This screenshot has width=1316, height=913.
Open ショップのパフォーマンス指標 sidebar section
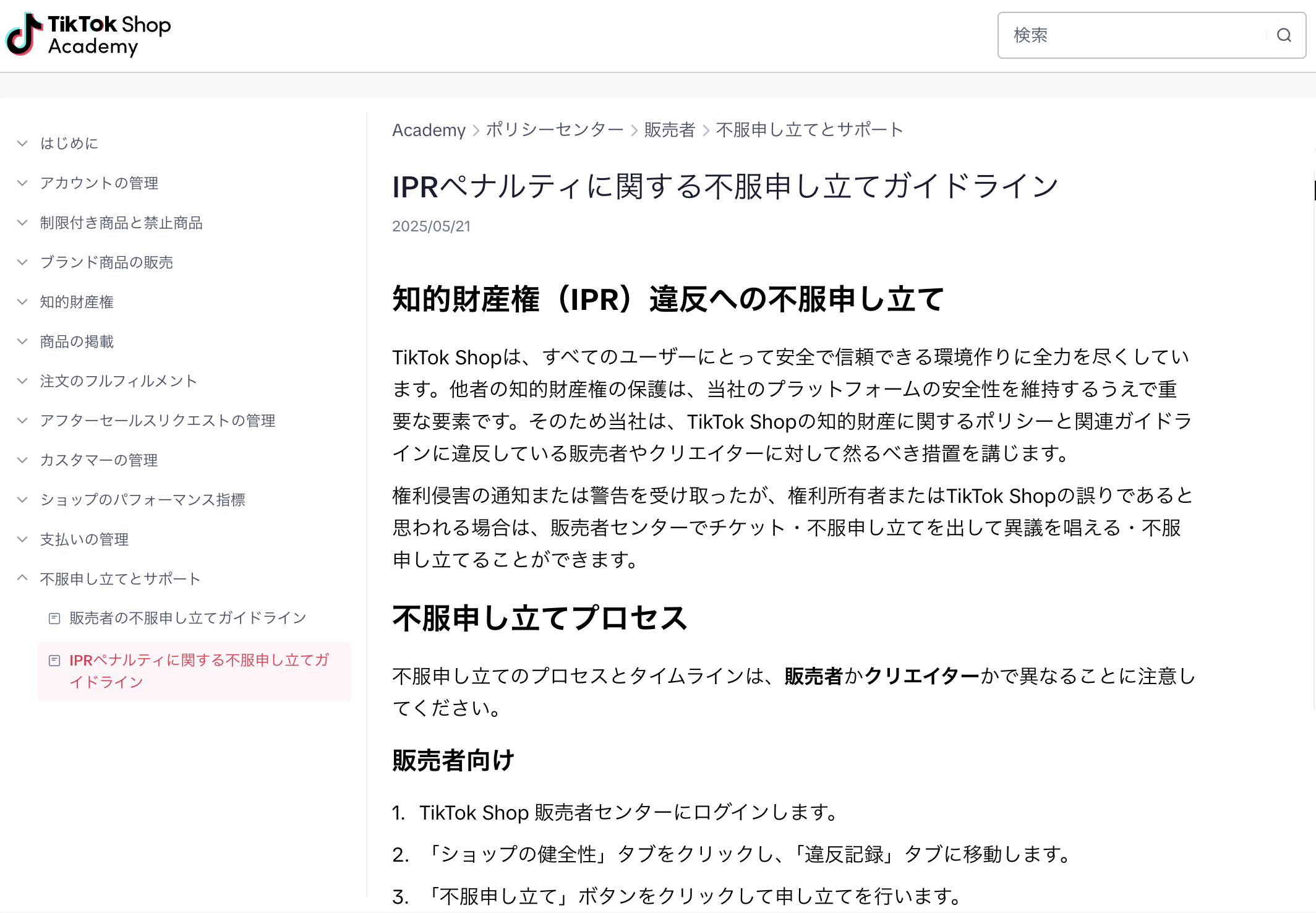tap(143, 500)
